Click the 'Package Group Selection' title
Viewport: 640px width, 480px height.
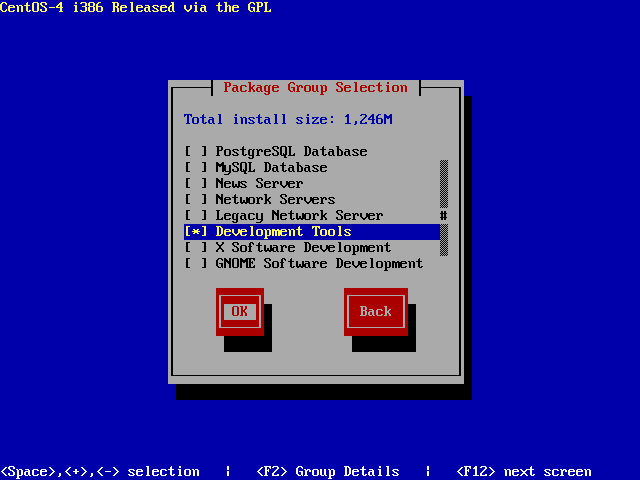[316, 87]
